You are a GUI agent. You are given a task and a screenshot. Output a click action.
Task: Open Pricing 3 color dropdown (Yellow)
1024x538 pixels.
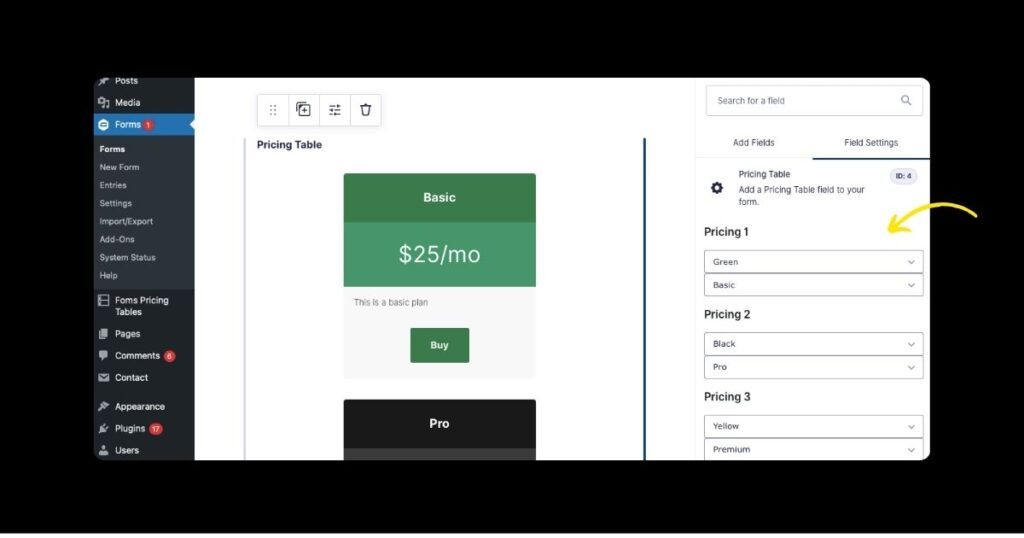click(813, 426)
